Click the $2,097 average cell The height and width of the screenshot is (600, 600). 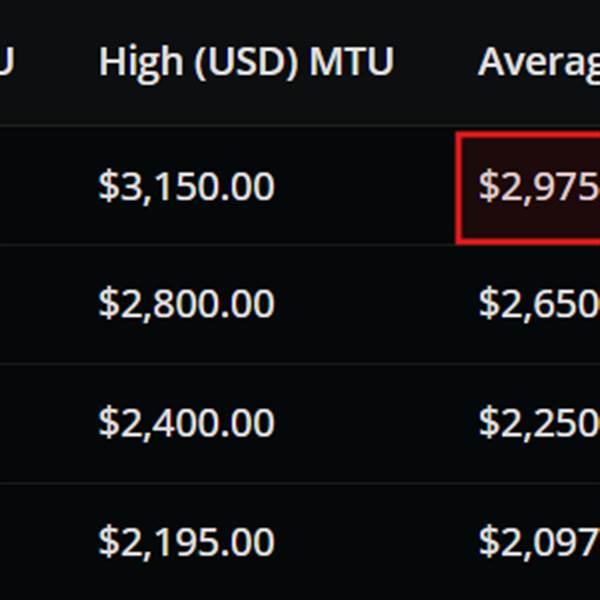[538, 542]
